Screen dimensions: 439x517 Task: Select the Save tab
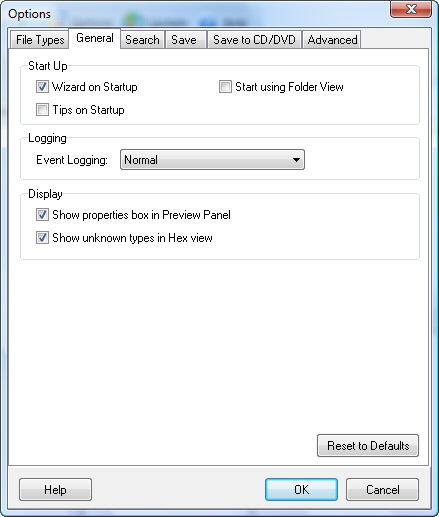[184, 40]
